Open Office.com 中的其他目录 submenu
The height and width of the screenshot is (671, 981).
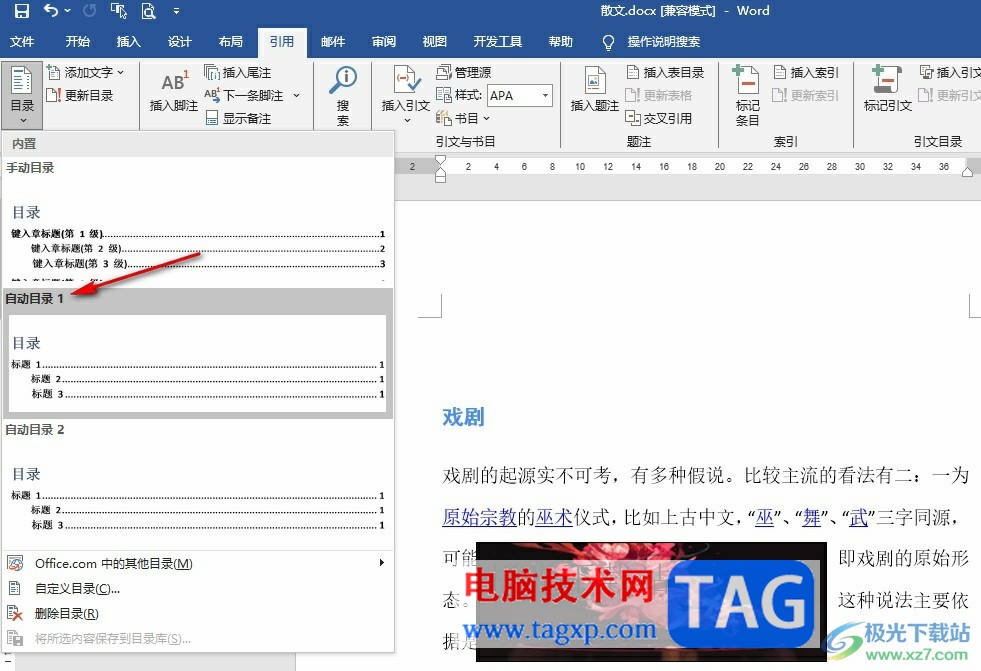click(x=198, y=563)
